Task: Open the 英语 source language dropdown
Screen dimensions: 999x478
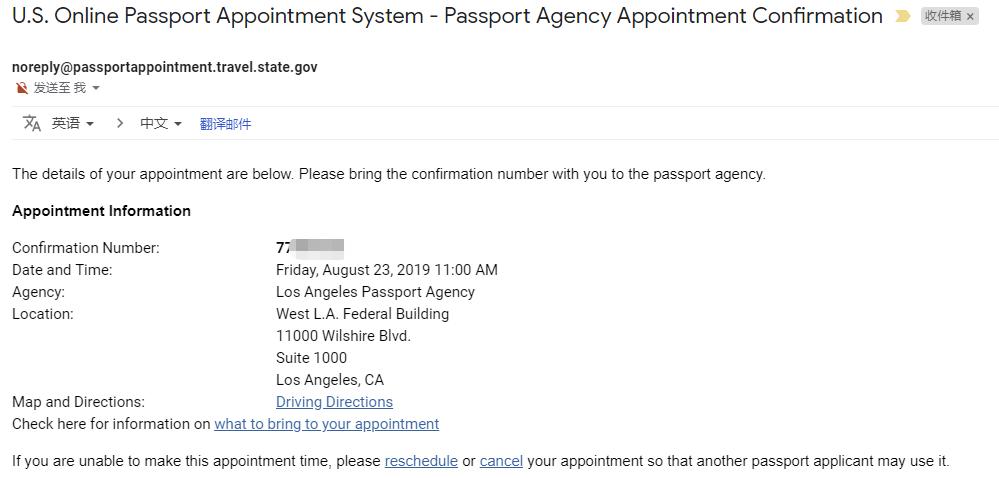Action: point(73,123)
